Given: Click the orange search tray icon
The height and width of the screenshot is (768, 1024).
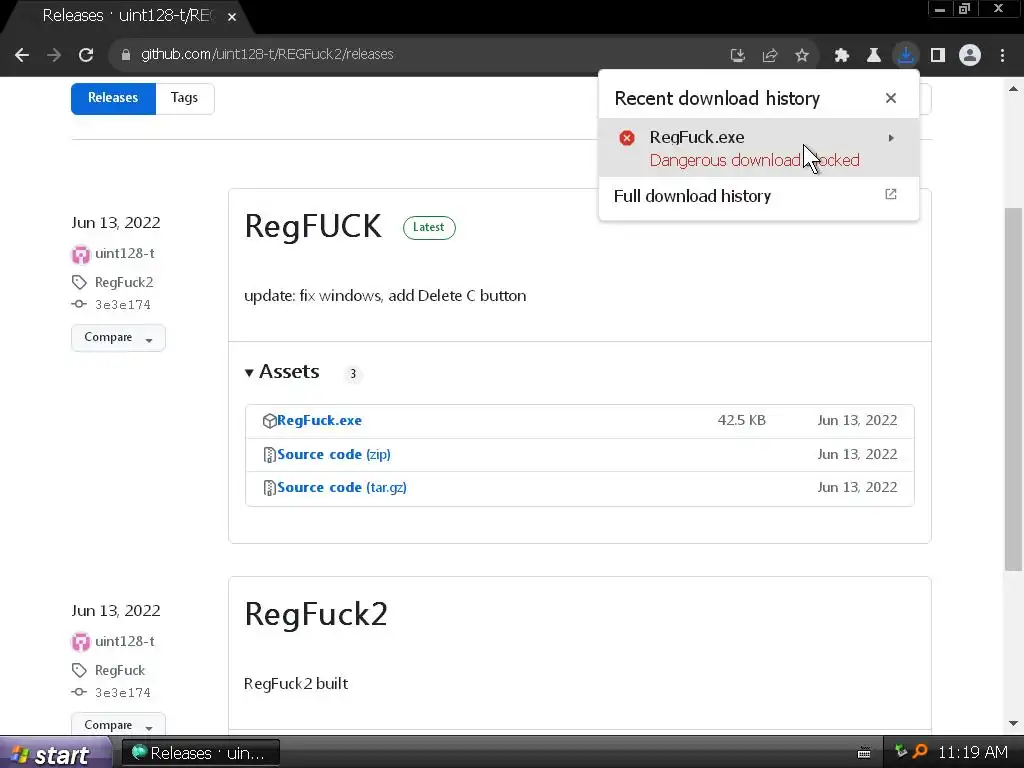Looking at the screenshot, I should pos(920,752).
